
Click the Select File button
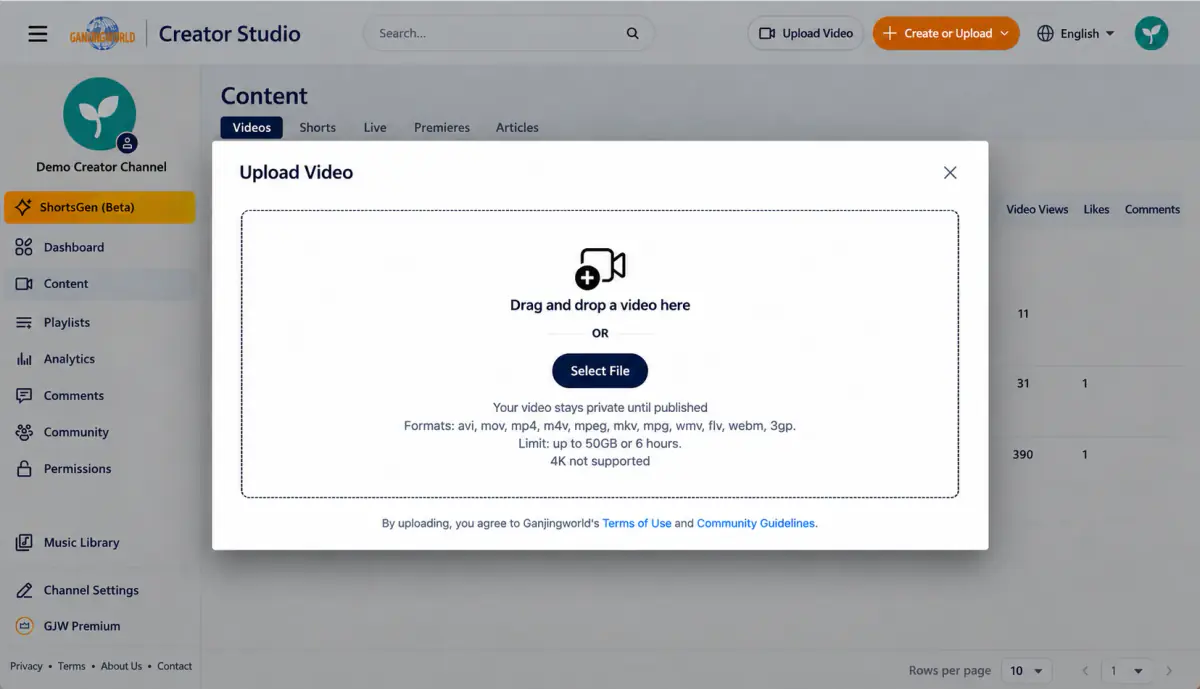tap(600, 371)
